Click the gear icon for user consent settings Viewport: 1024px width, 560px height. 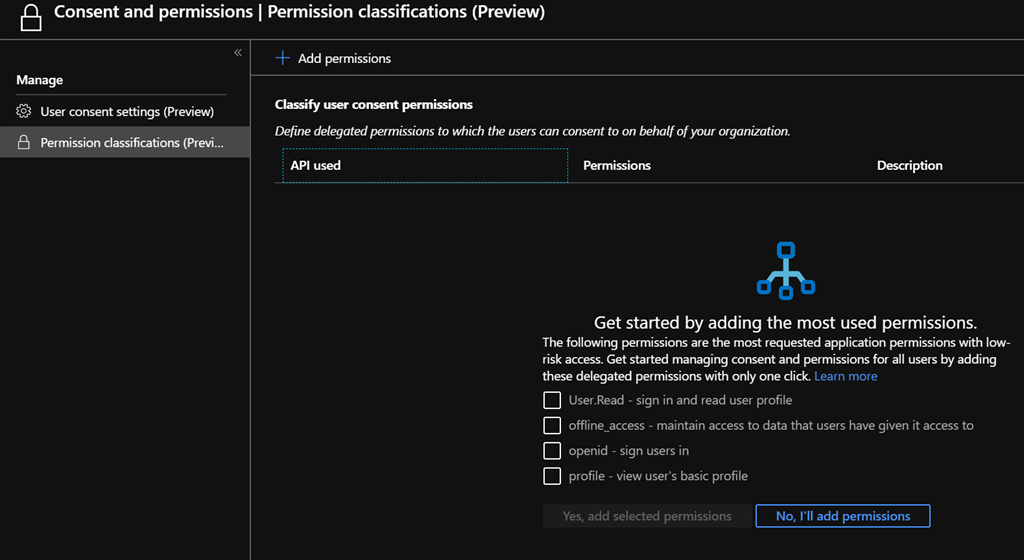click(x=24, y=112)
